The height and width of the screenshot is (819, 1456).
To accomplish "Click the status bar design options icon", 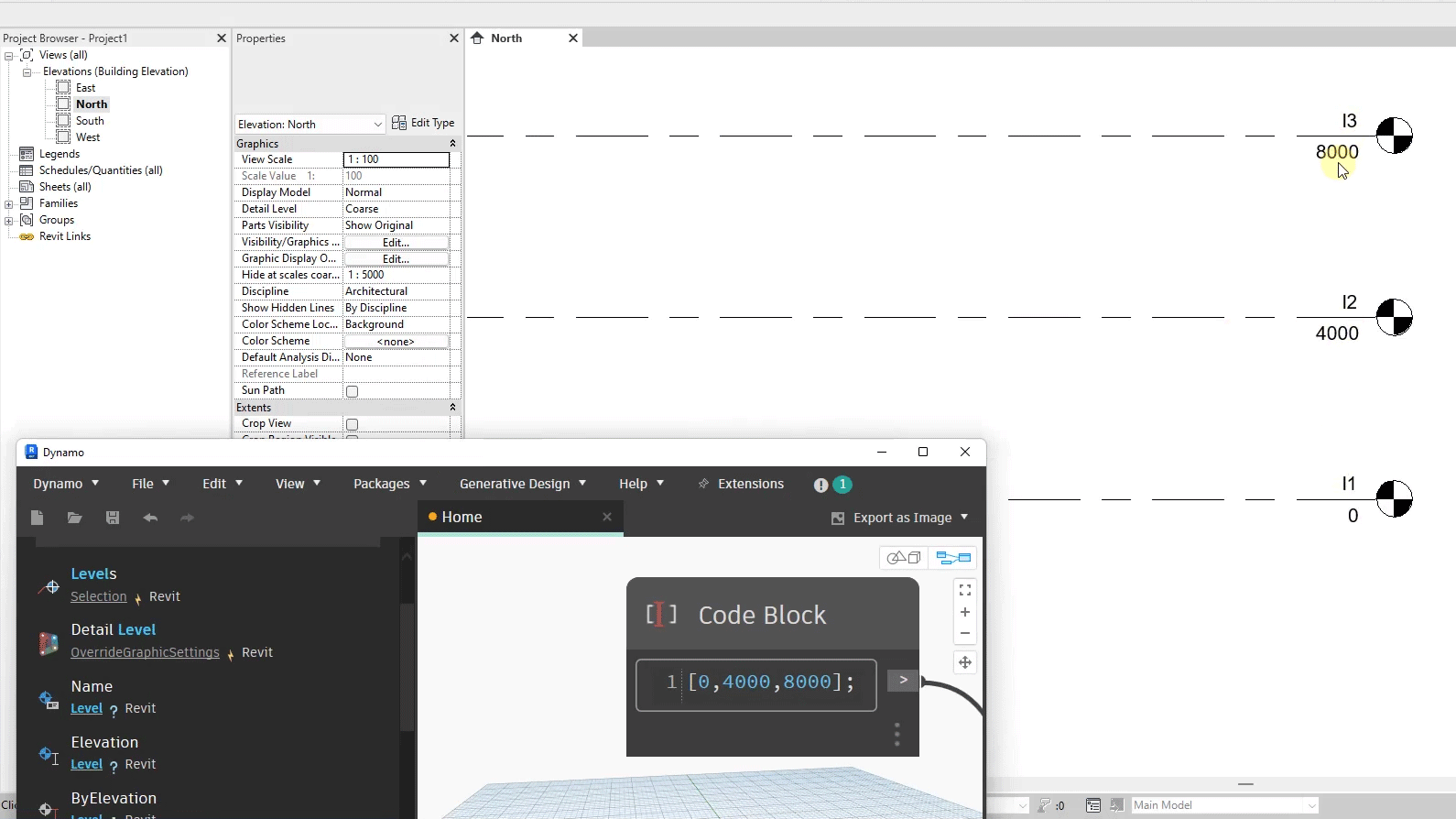I will [1116, 805].
